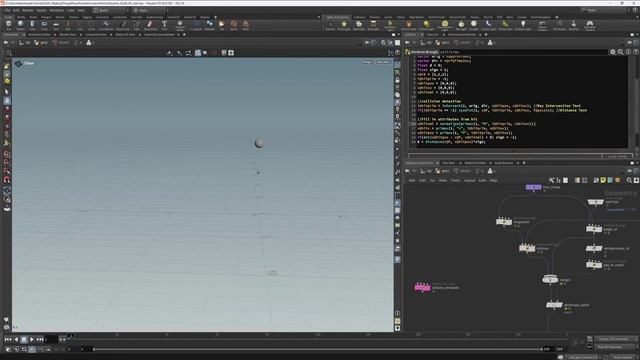The image size is (640, 360).
Task: Add an Ambient Light from the shelf
Action: (x=523, y=25)
